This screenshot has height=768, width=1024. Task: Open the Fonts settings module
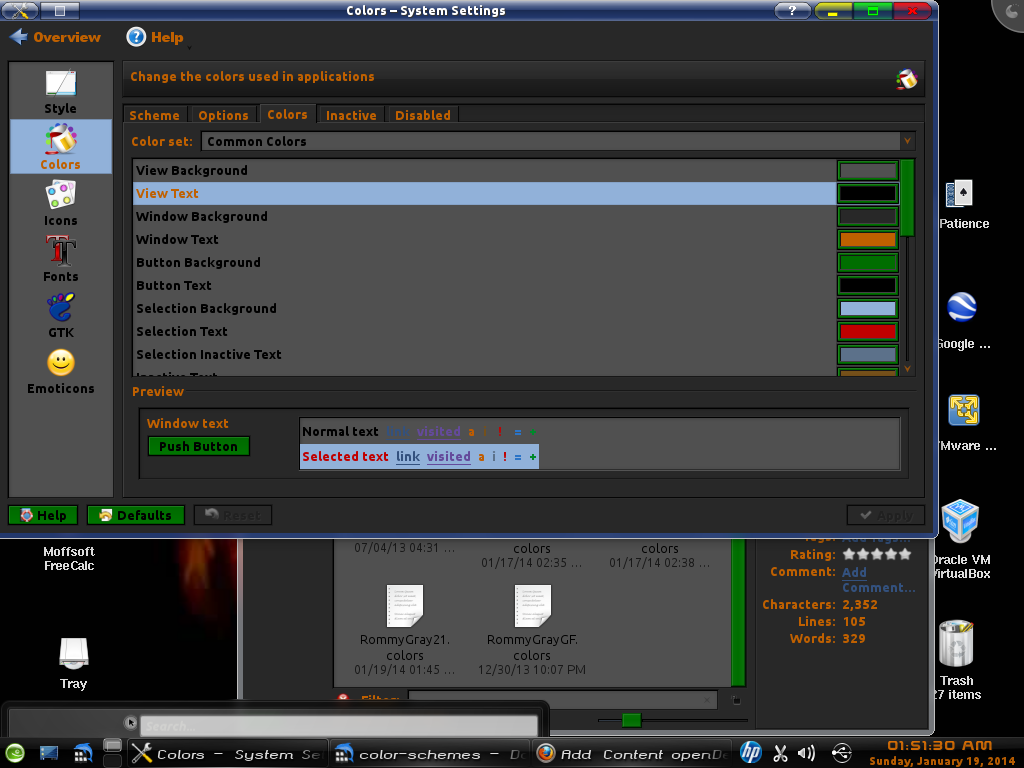(61, 259)
